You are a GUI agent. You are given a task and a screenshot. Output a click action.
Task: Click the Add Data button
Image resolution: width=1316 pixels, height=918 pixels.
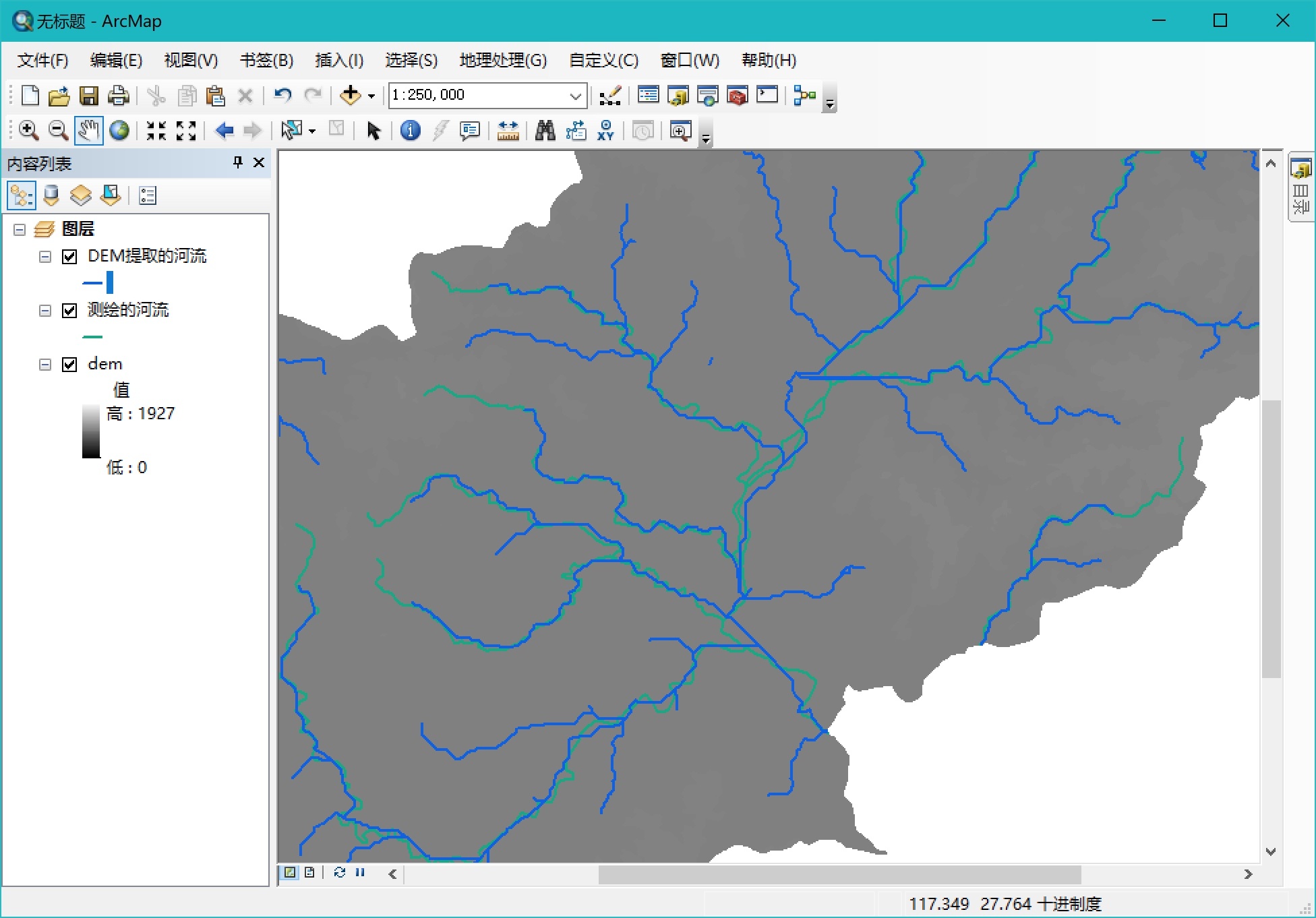tap(350, 95)
